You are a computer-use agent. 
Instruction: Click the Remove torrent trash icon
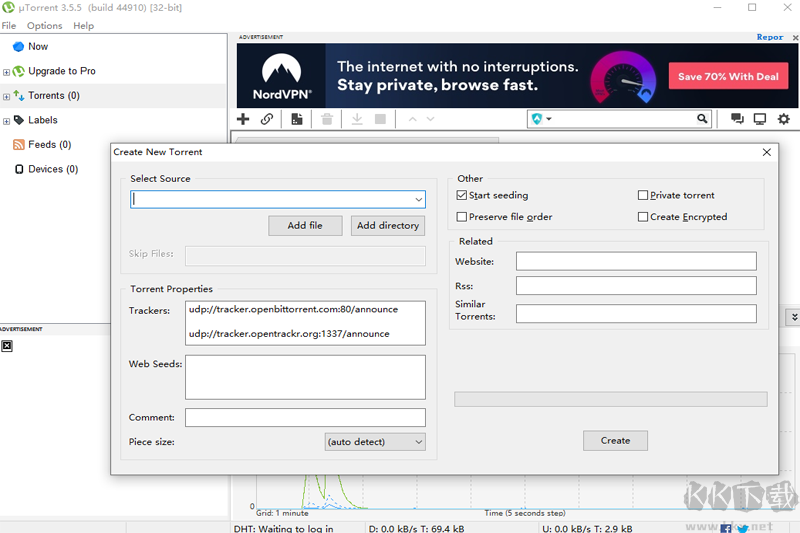(327, 119)
